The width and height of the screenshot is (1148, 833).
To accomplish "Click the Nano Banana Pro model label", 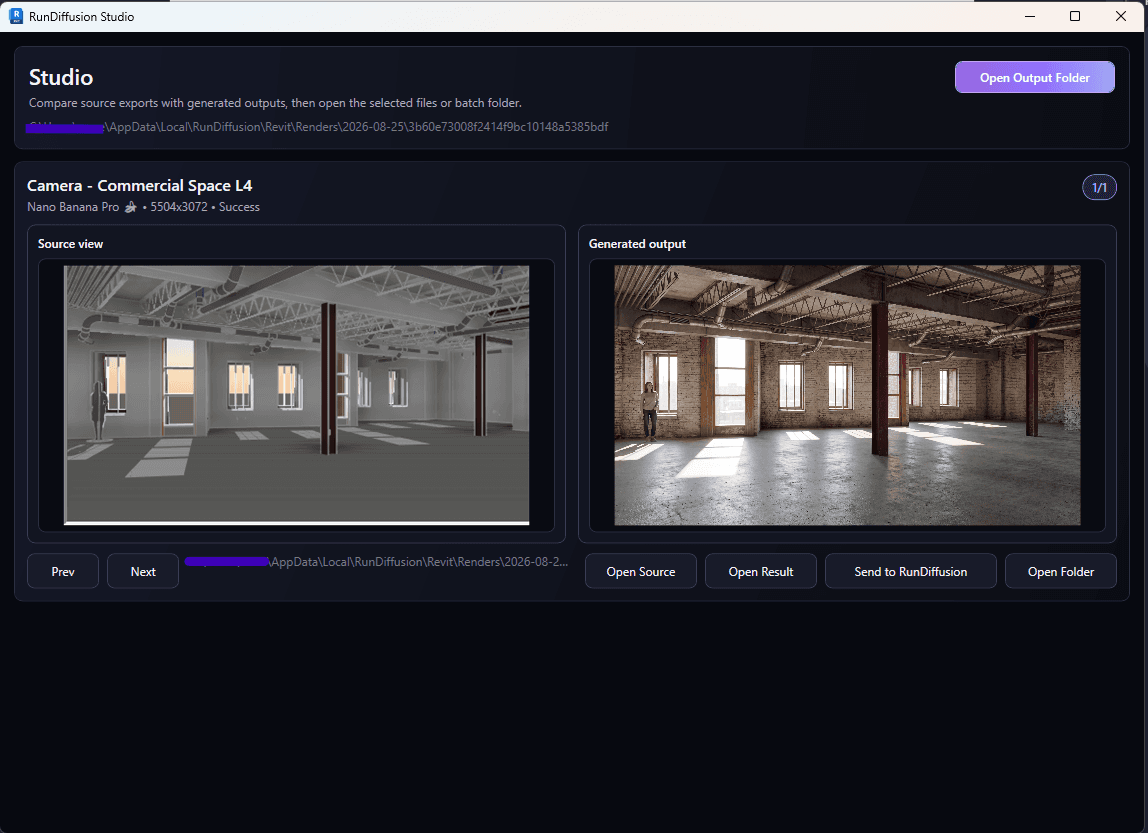I will click(x=73, y=207).
